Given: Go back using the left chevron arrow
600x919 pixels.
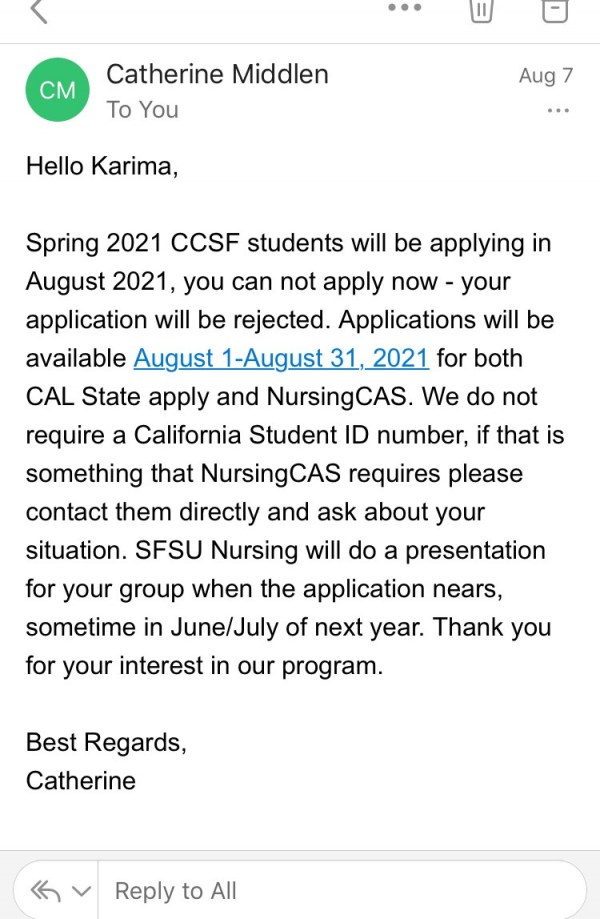Looking at the screenshot, I should point(39,11).
